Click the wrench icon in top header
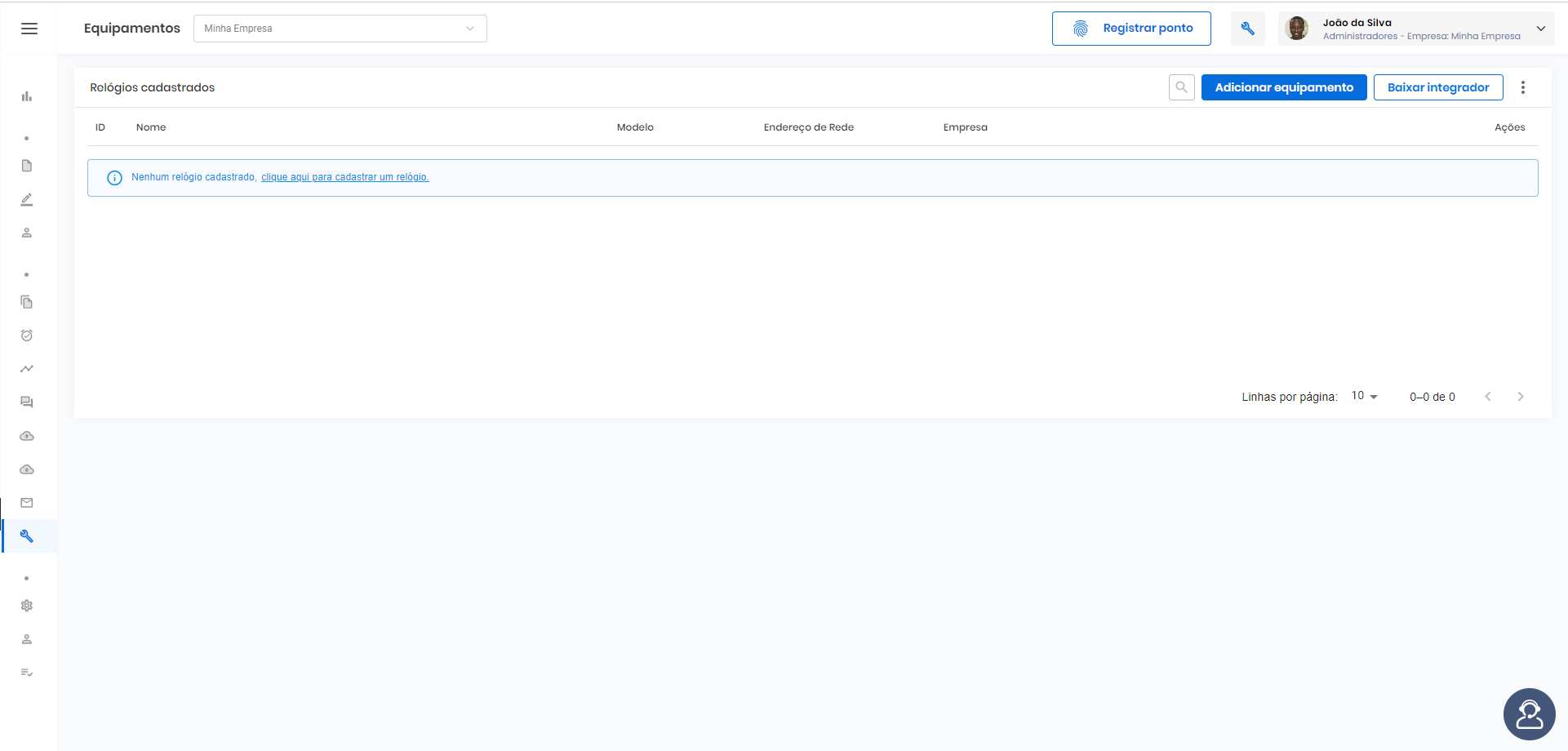Viewport: 1568px width, 751px height. point(1247,29)
